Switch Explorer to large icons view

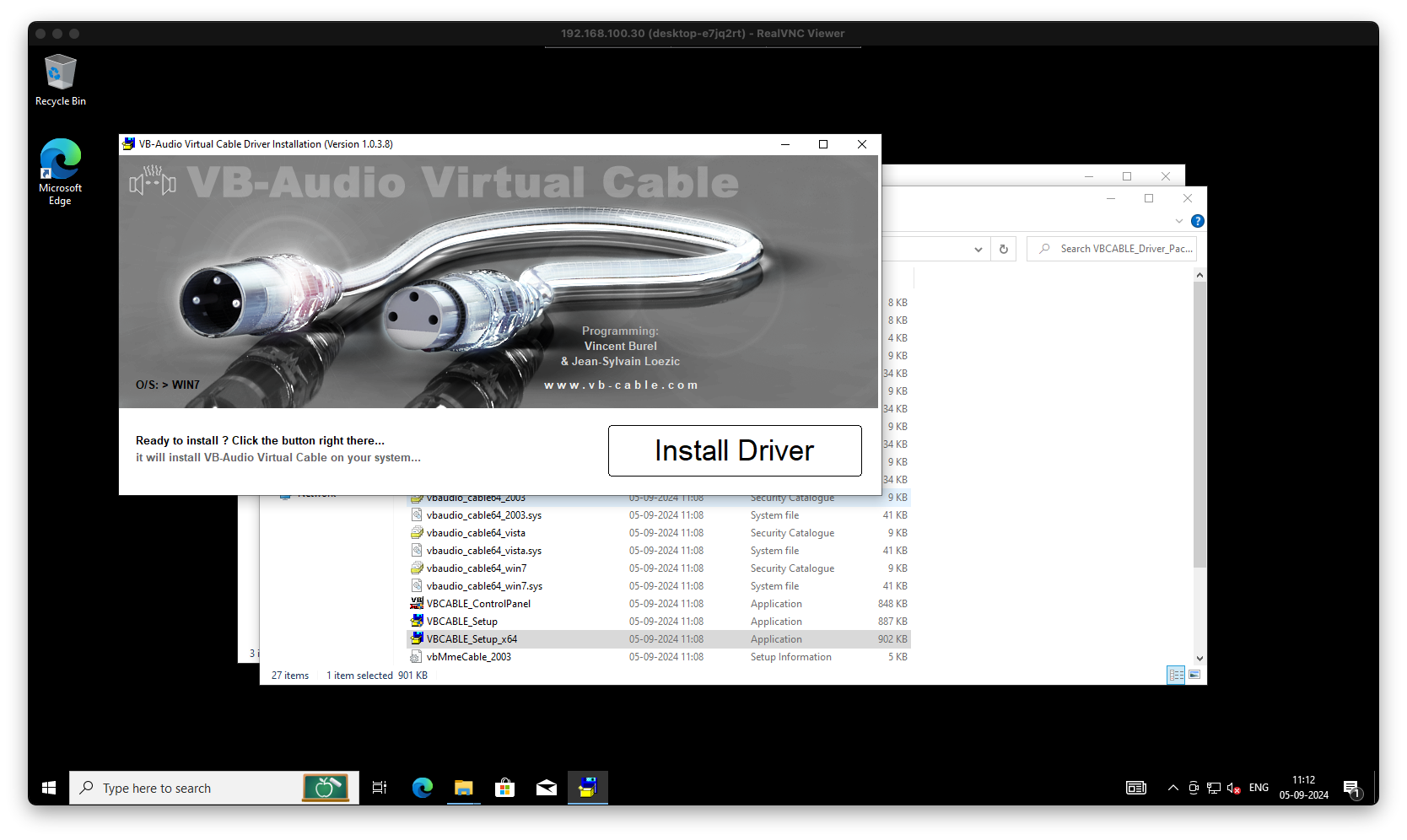[x=1194, y=675]
